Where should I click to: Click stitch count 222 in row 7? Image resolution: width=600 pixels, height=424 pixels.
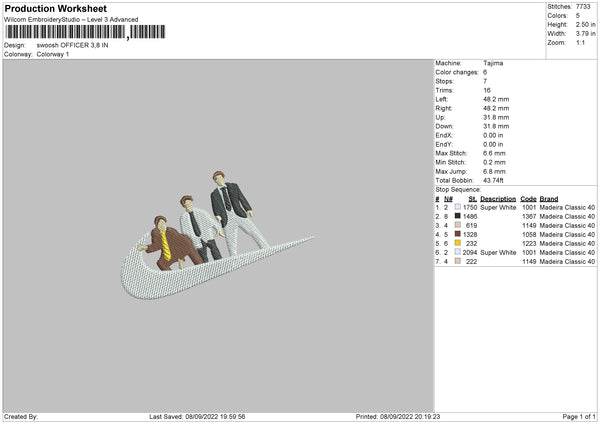471,262
